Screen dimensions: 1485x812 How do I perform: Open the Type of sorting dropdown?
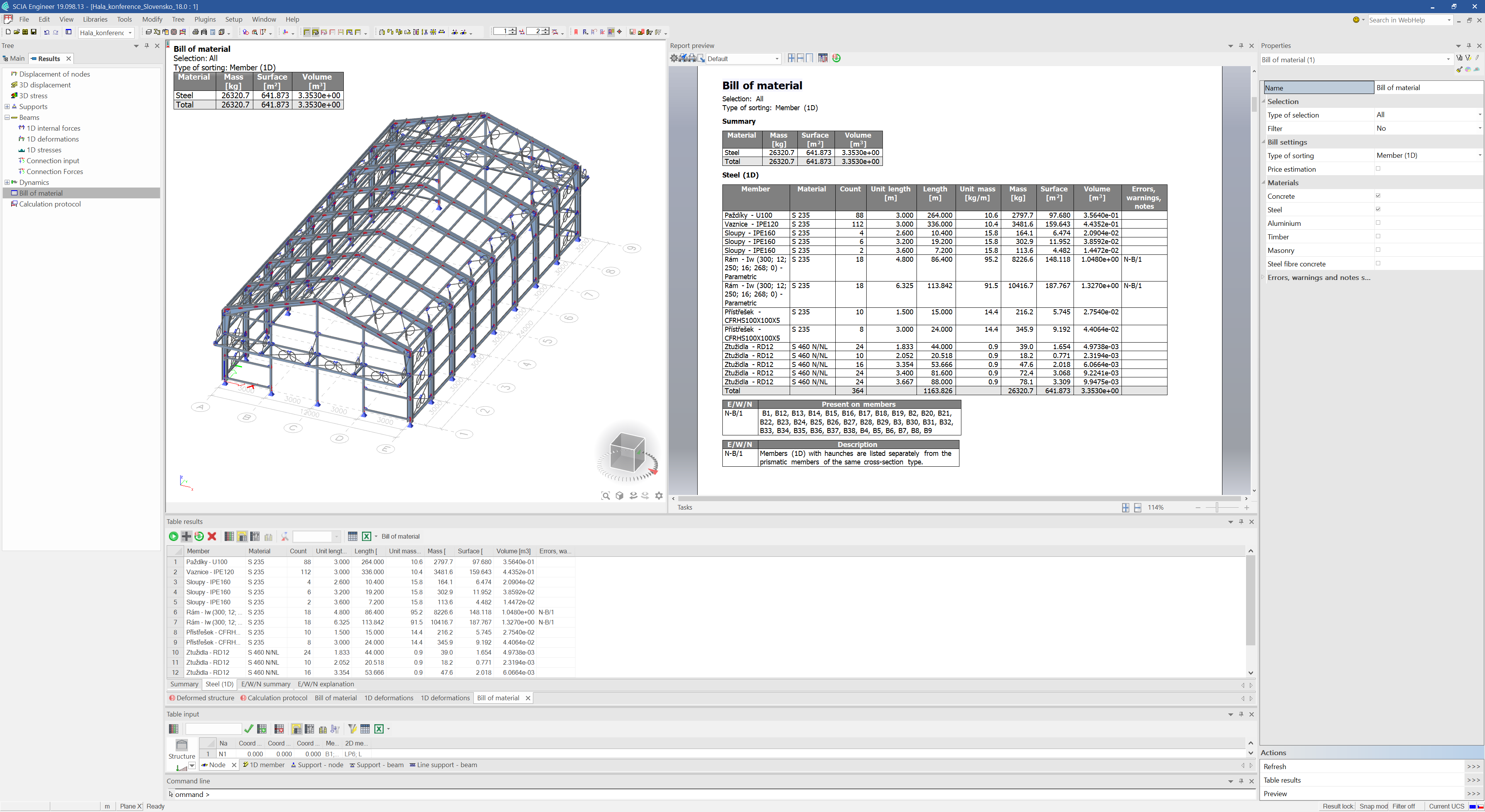1479,155
